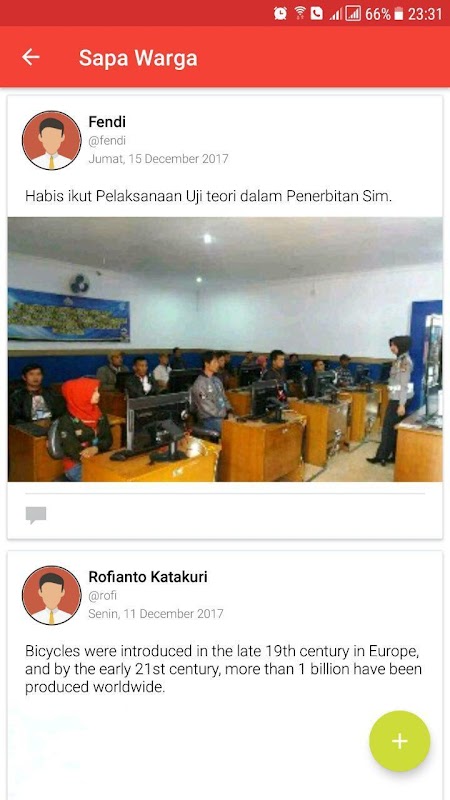The width and height of the screenshot is (450, 800).
Task: Tap the battery icon in status bar
Action: point(399,14)
